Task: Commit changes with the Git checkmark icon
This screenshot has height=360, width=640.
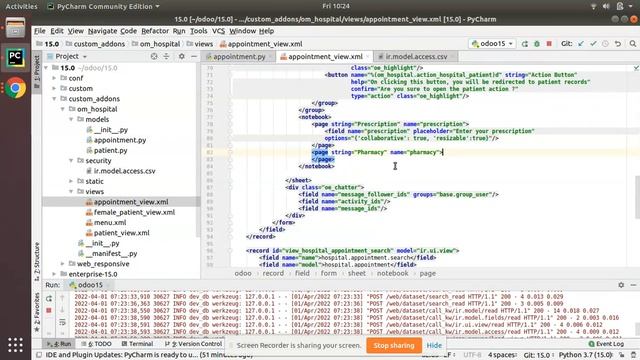Action: pos(593,44)
